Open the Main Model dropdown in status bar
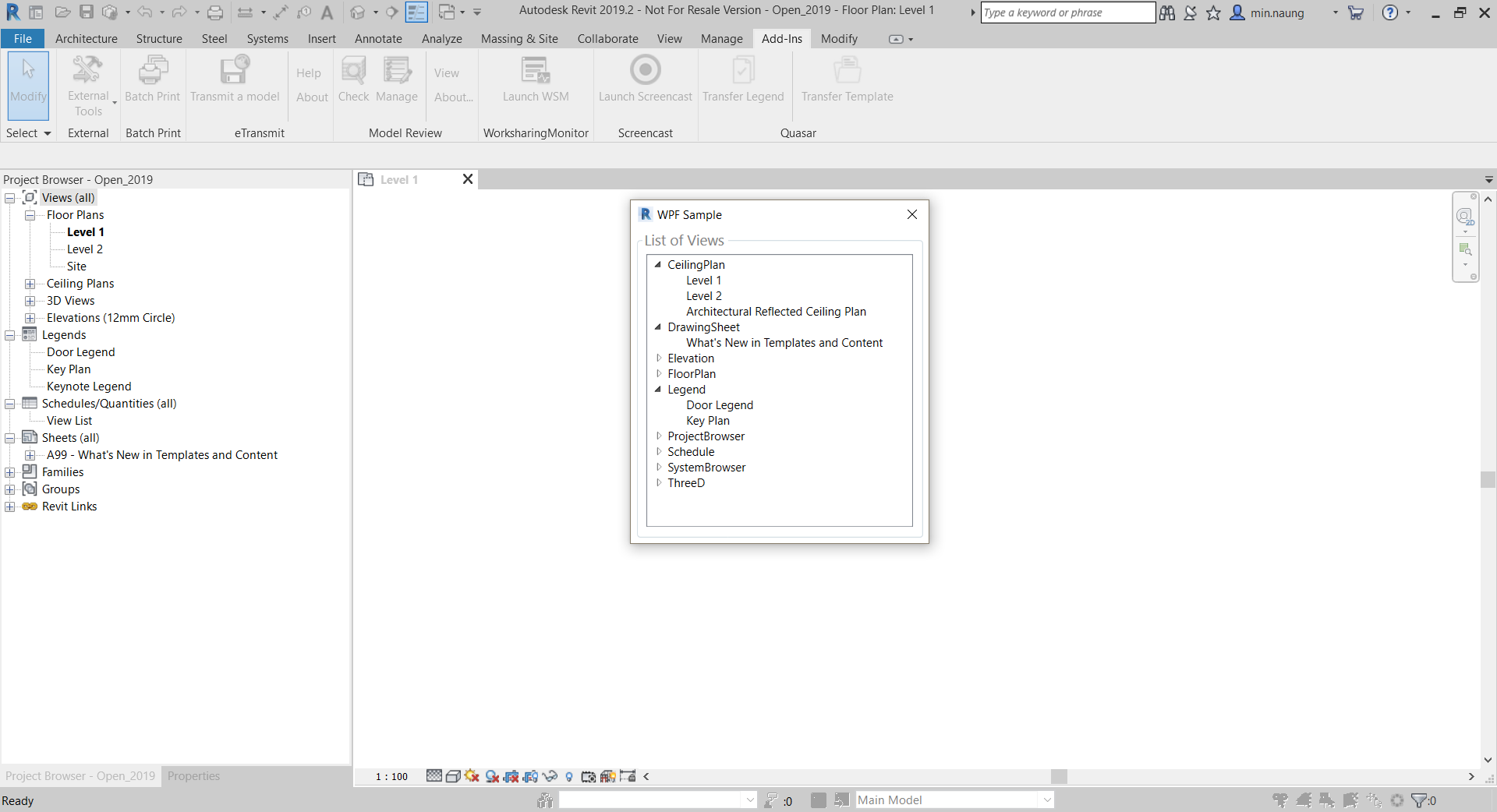The width and height of the screenshot is (1497, 812). tap(1047, 800)
